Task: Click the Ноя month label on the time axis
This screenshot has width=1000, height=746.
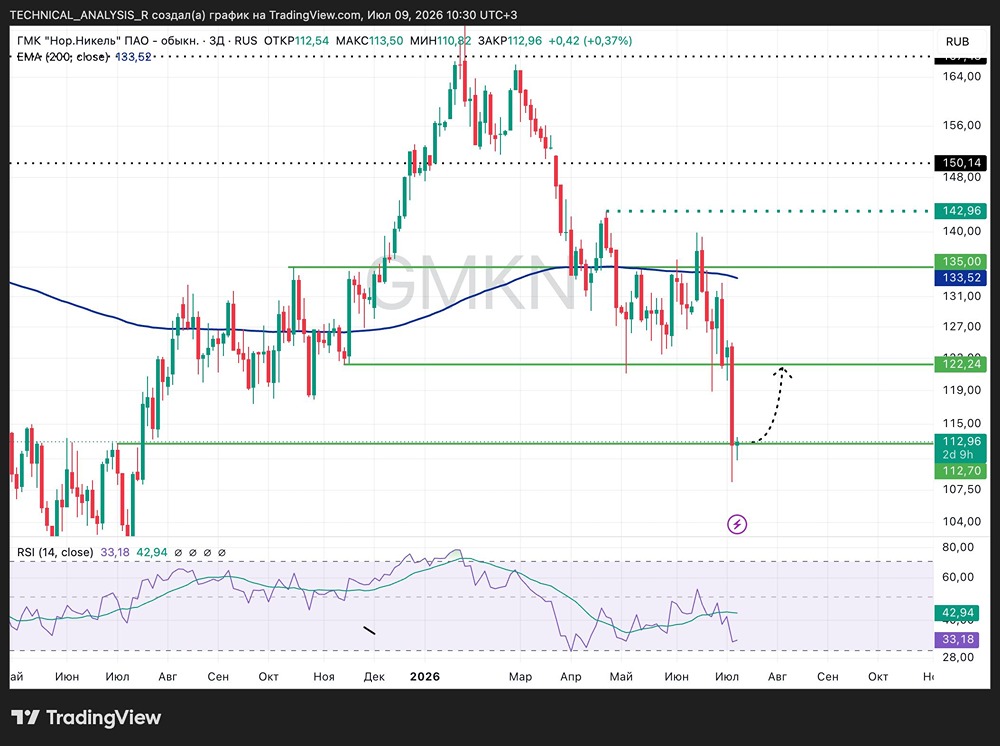Action: point(324,677)
